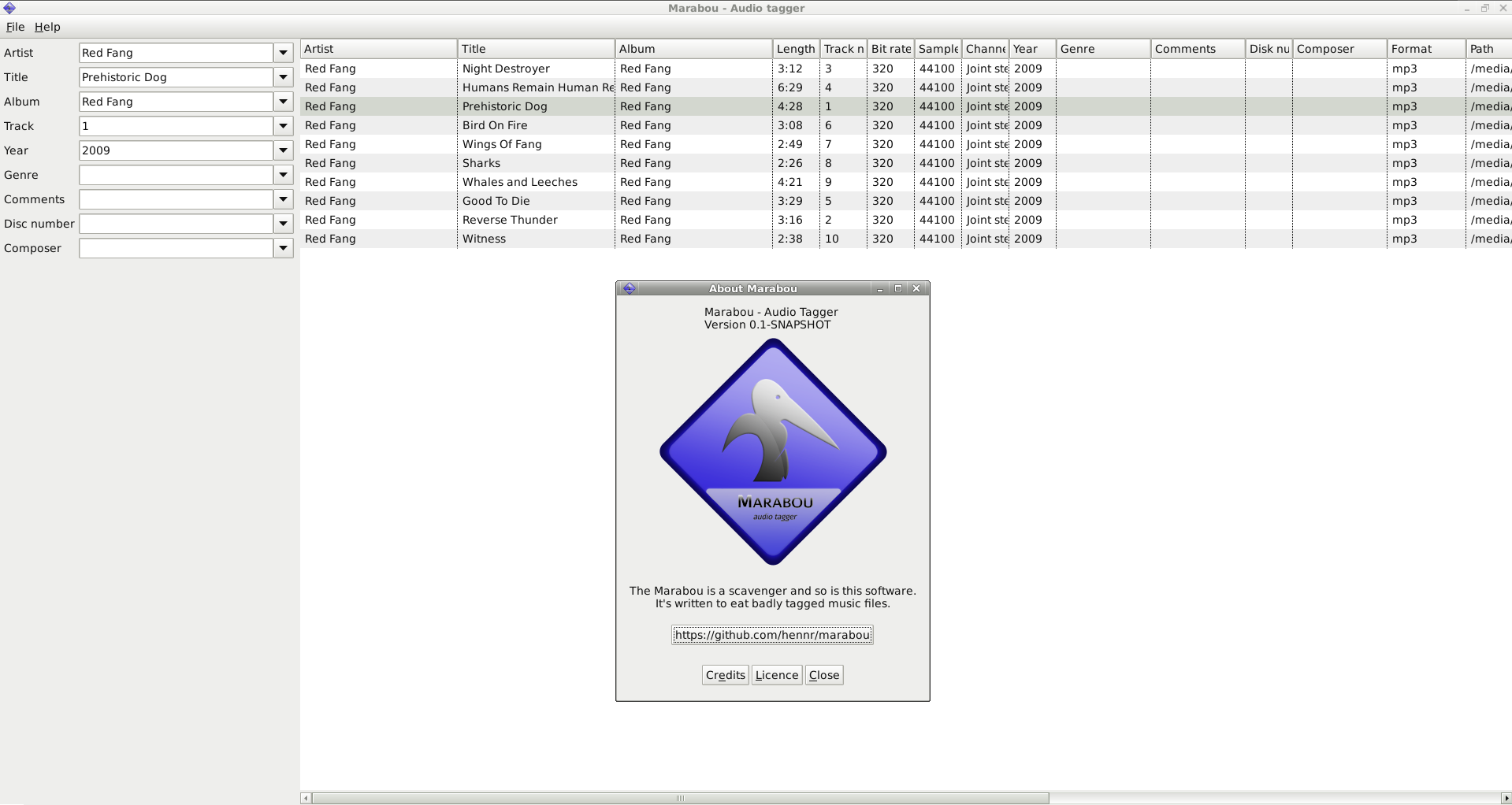Click the empty Genre input field
This screenshot has height=805, width=1512.
coord(176,175)
